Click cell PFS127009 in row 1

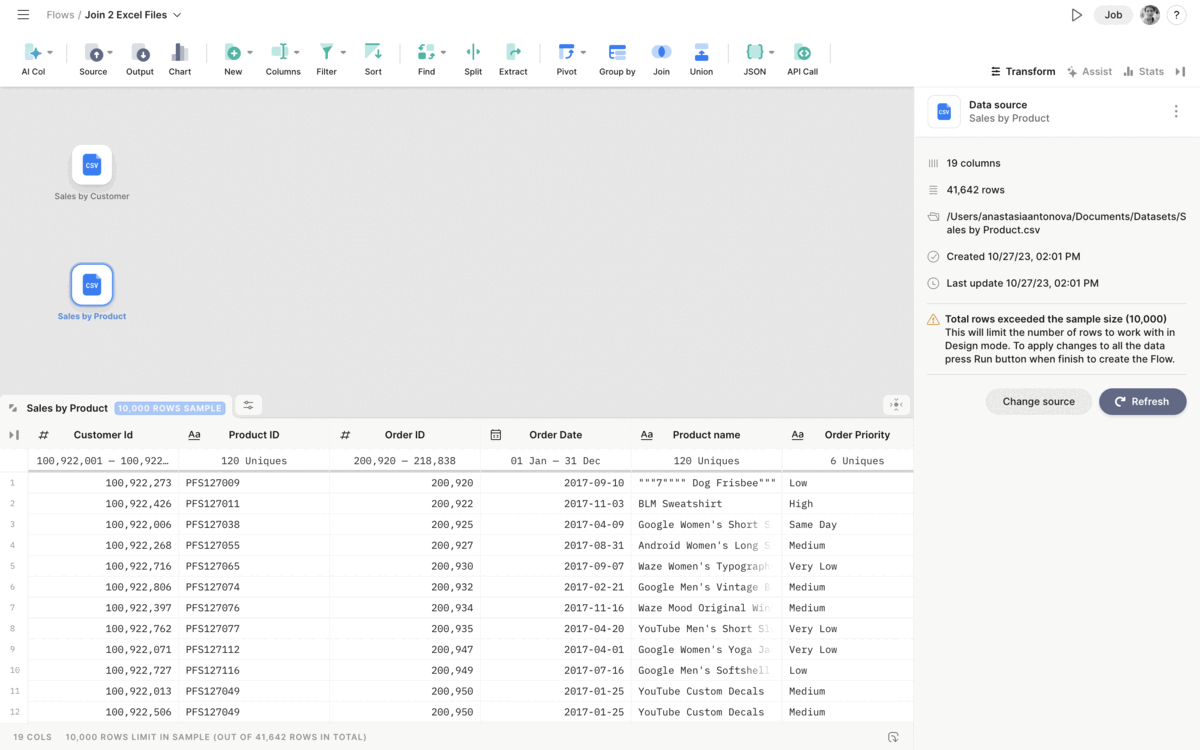click(254, 483)
